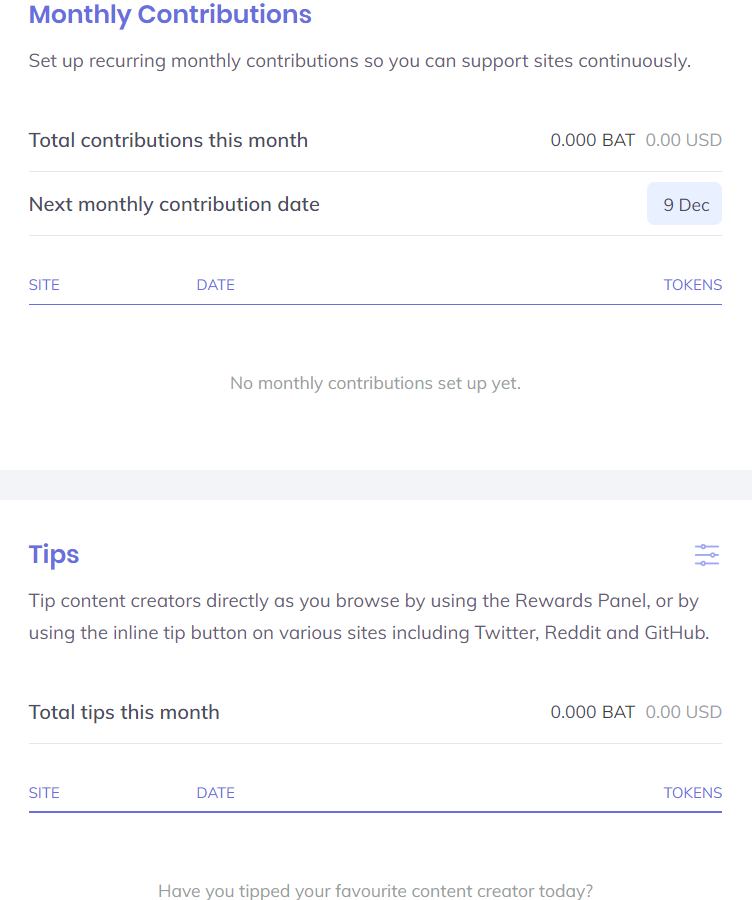Click SITE column header under Monthly Contributions
Screen dimensions: 752x900
pos(44,285)
